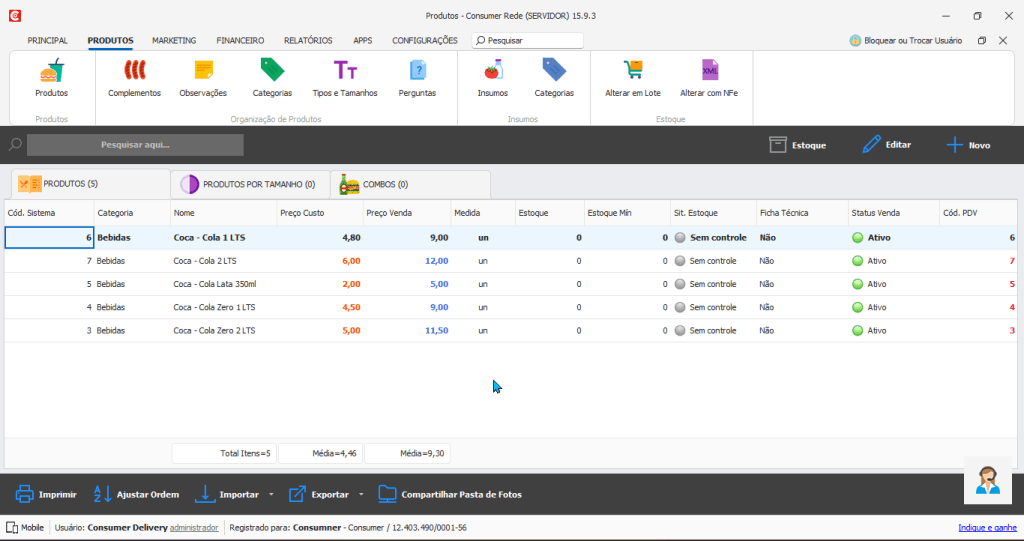Screen dimensions: 1024x541
Task: Open the Insumos ingredients icon
Action: coord(492,71)
